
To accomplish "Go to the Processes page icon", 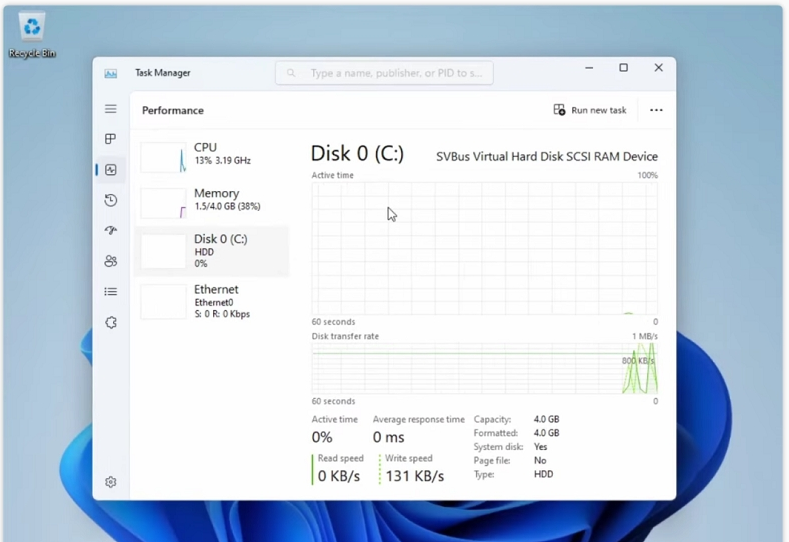I will click(111, 139).
